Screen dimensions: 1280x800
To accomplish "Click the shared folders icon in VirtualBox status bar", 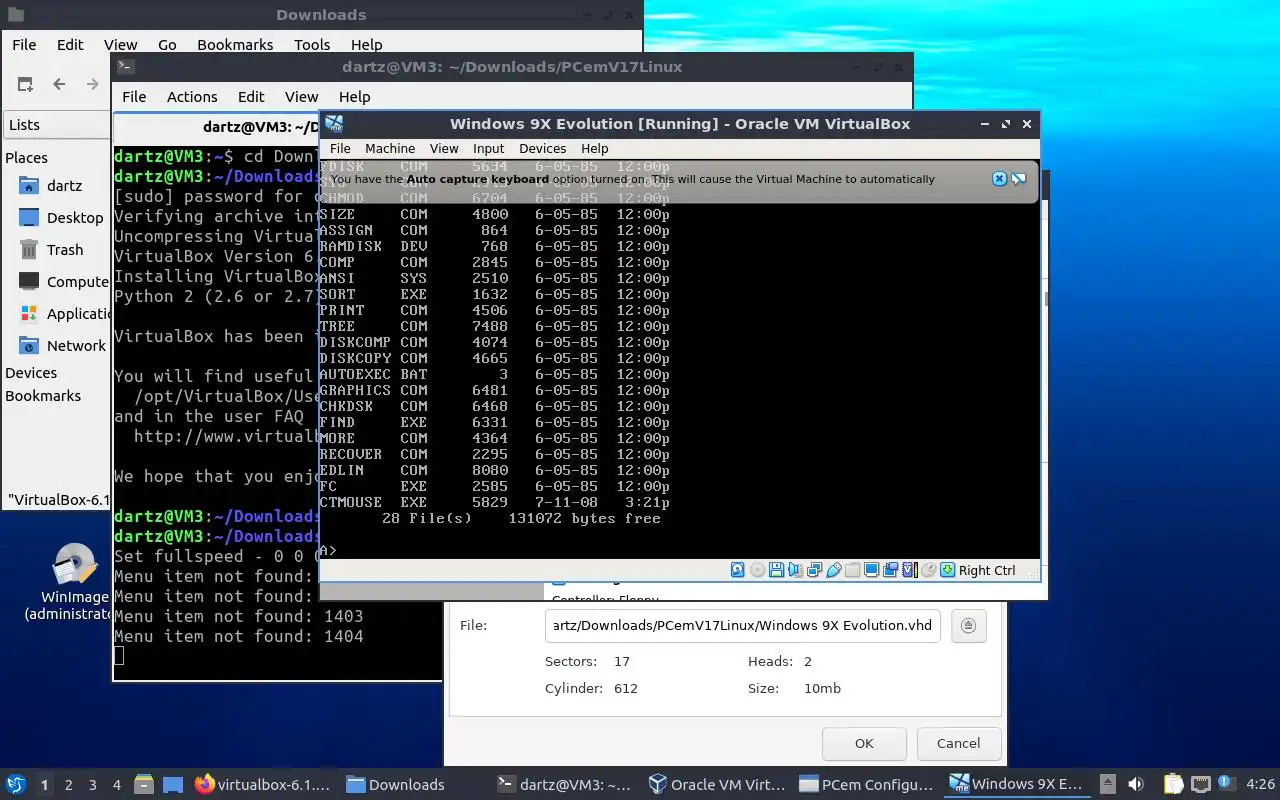I will (x=852, y=570).
